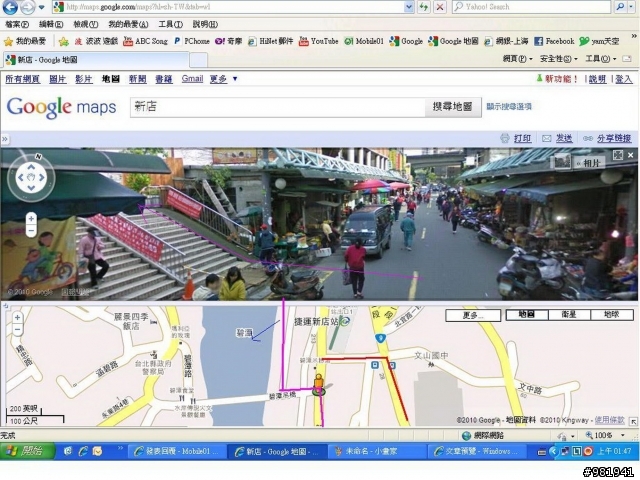Viewport: 640px width, 480px height.
Task: Click the Refresh page icon
Action: 424,7
